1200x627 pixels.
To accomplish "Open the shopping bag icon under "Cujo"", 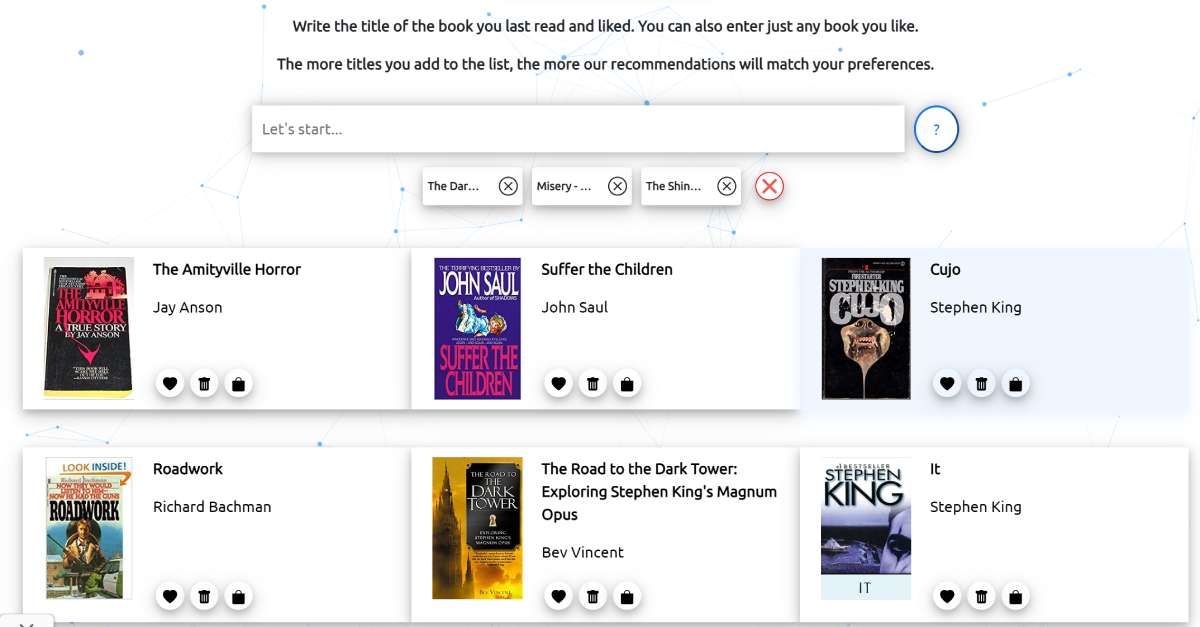I will [x=1016, y=383].
